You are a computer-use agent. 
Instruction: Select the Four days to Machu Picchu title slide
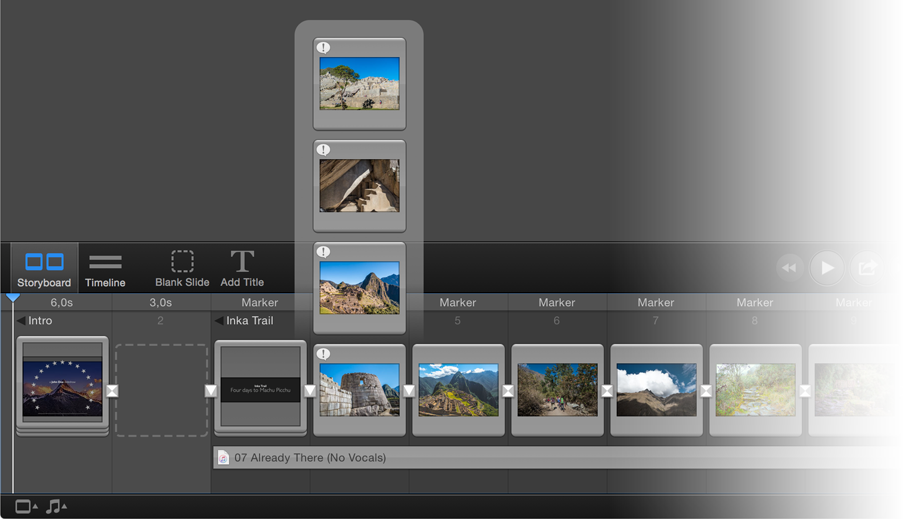click(x=261, y=386)
